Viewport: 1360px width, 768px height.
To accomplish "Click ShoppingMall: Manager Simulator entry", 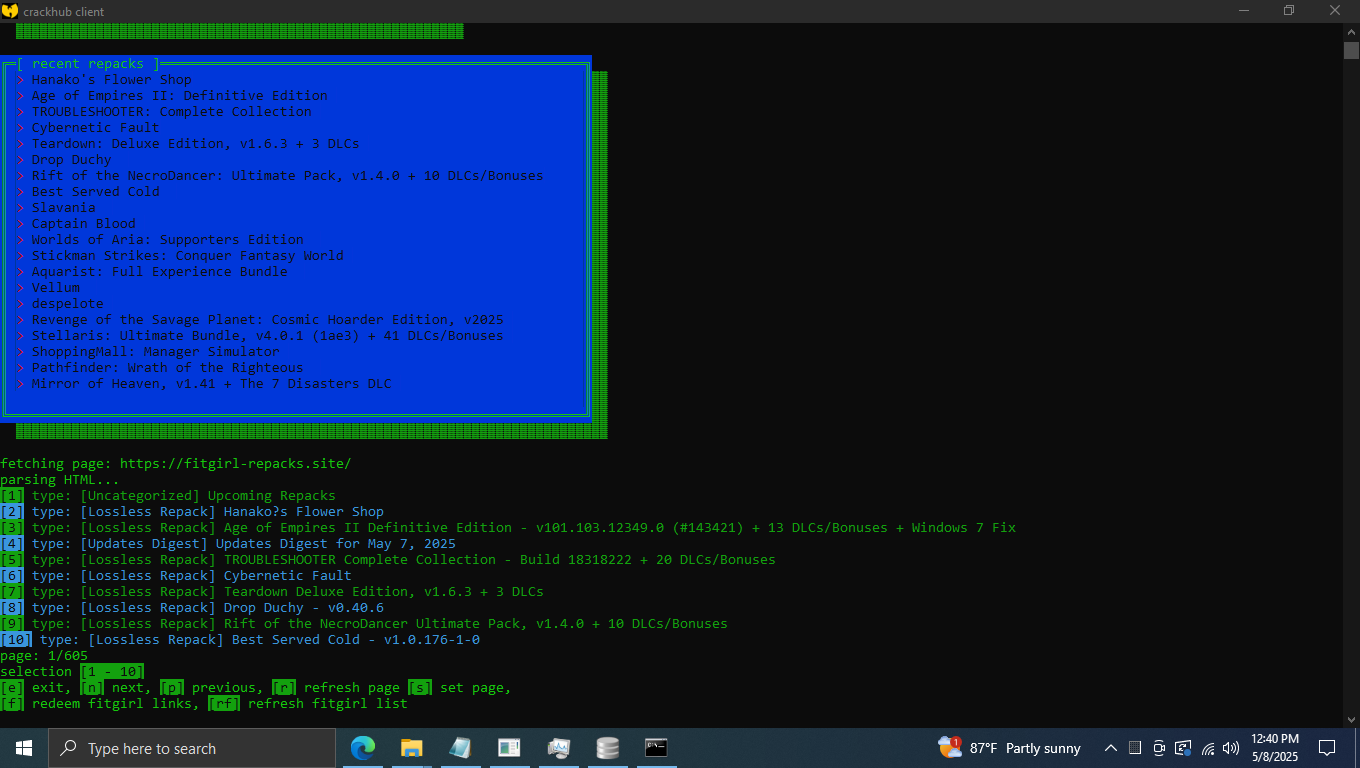I will tap(155, 351).
